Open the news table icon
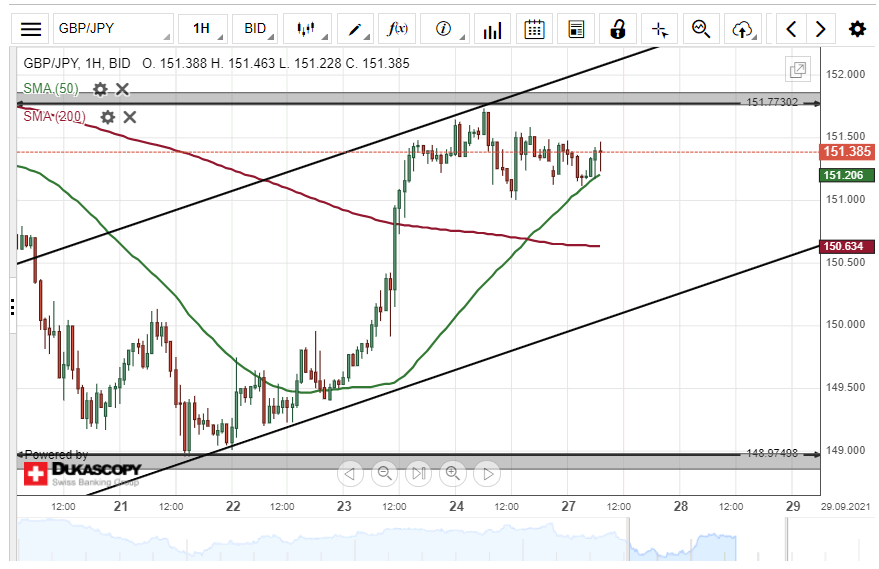 point(576,29)
